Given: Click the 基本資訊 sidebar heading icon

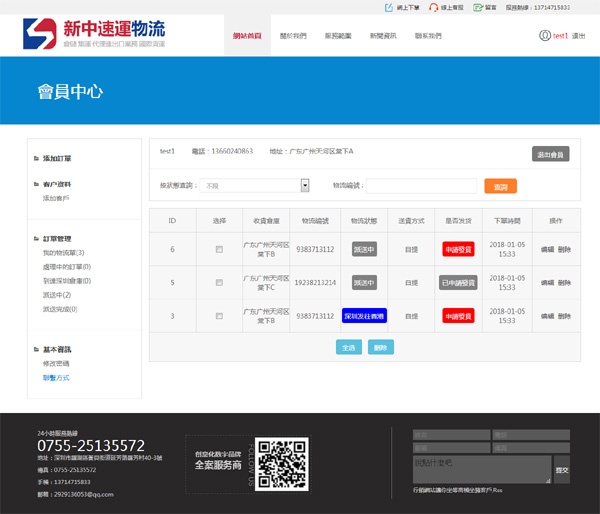Looking at the screenshot, I should pos(36,350).
